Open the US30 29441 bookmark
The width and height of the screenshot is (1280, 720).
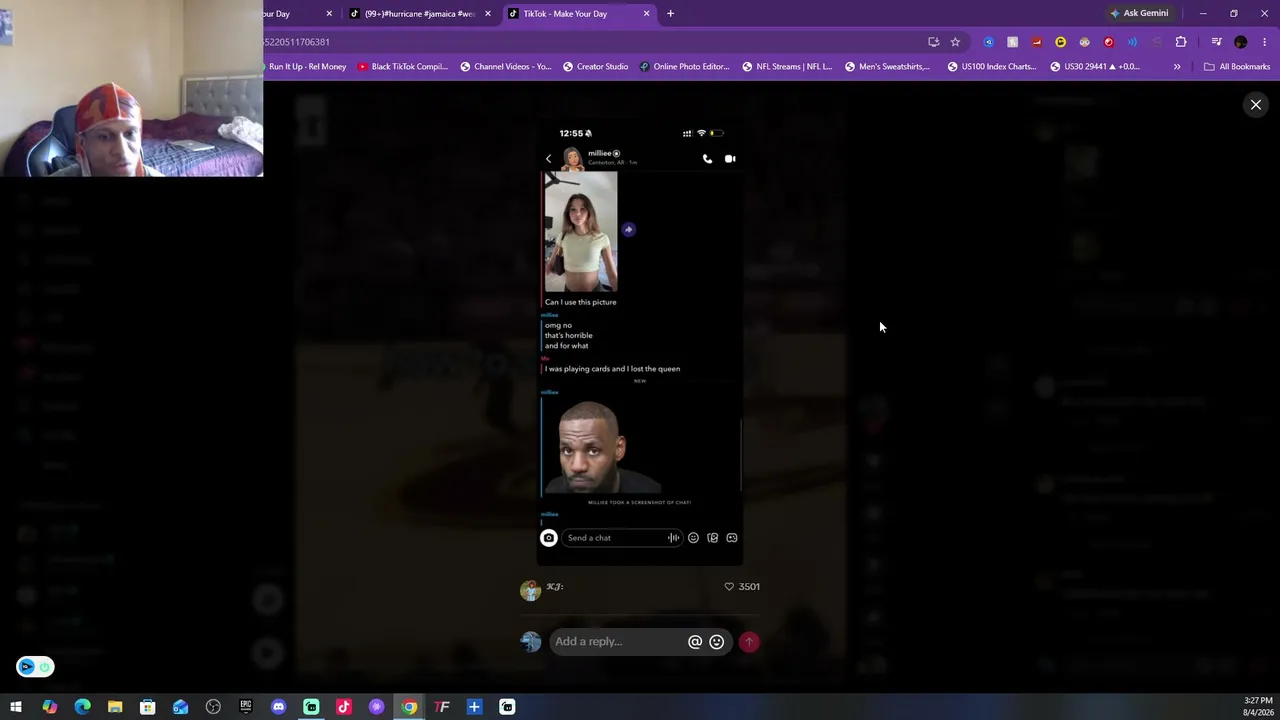click(x=1095, y=67)
